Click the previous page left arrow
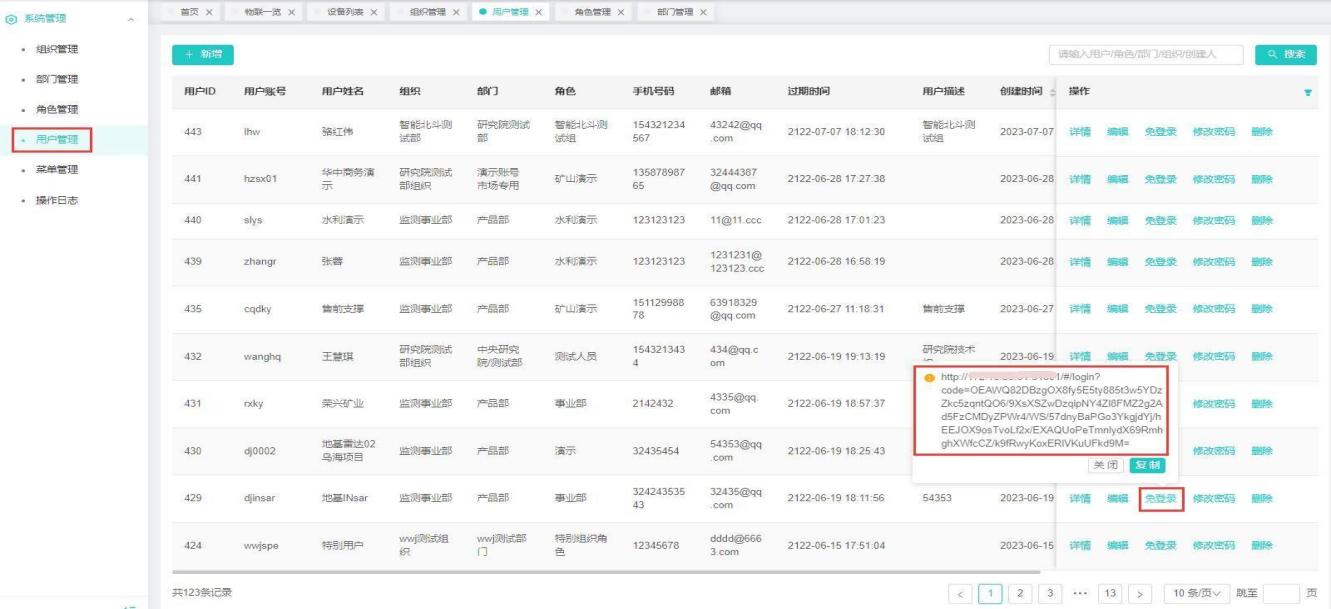The image size is (1331, 609). tap(960, 593)
